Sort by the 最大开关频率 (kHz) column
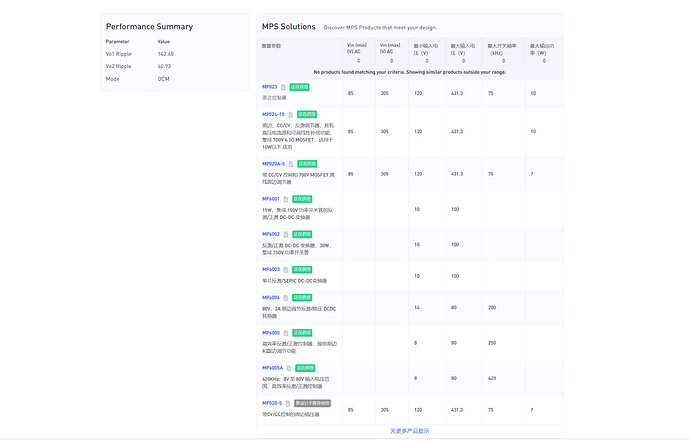 (x=503, y=61)
